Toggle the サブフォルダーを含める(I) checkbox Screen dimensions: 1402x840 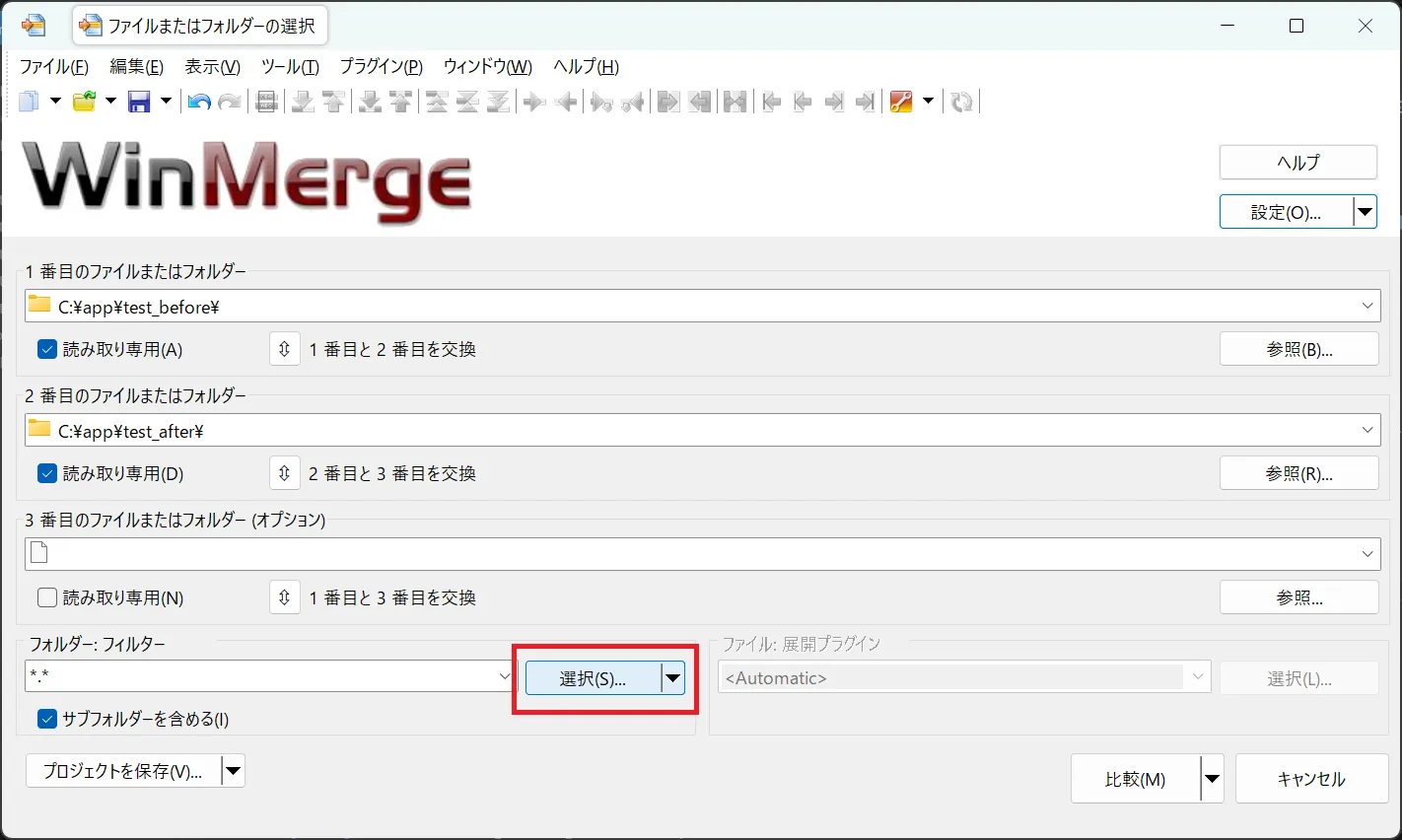tap(47, 719)
